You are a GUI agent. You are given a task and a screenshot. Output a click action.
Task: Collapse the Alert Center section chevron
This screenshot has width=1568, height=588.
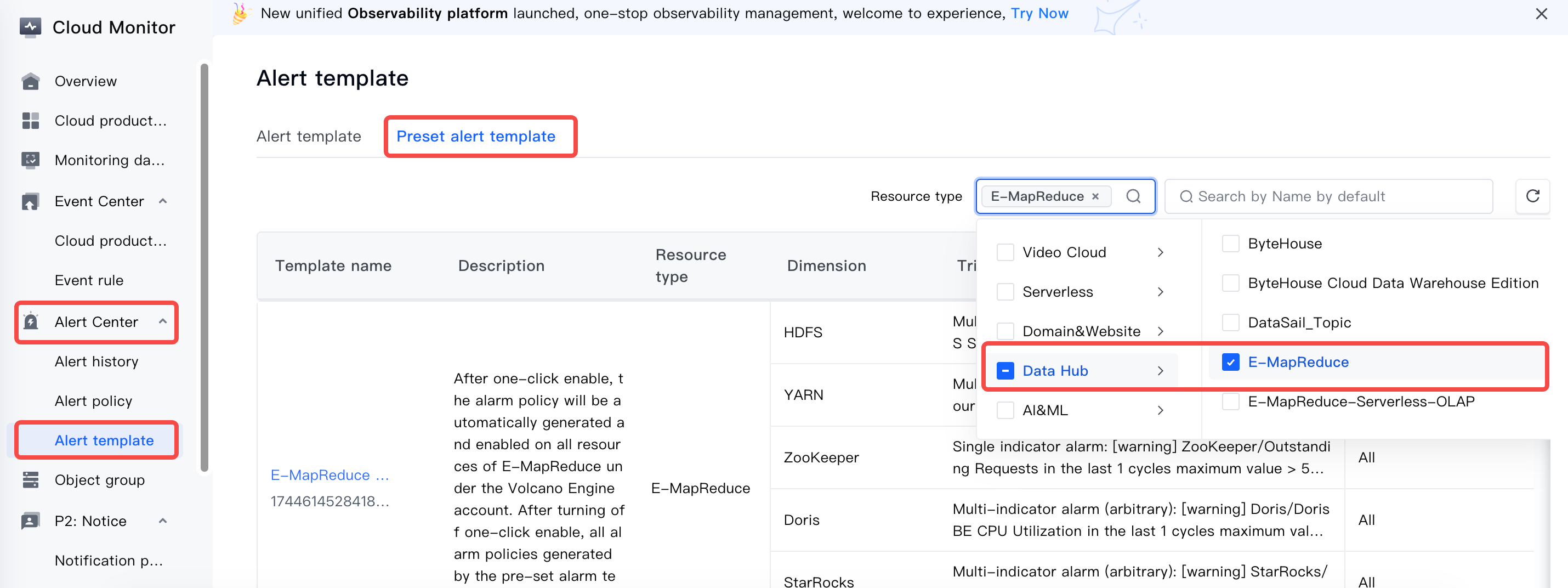(x=162, y=321)
